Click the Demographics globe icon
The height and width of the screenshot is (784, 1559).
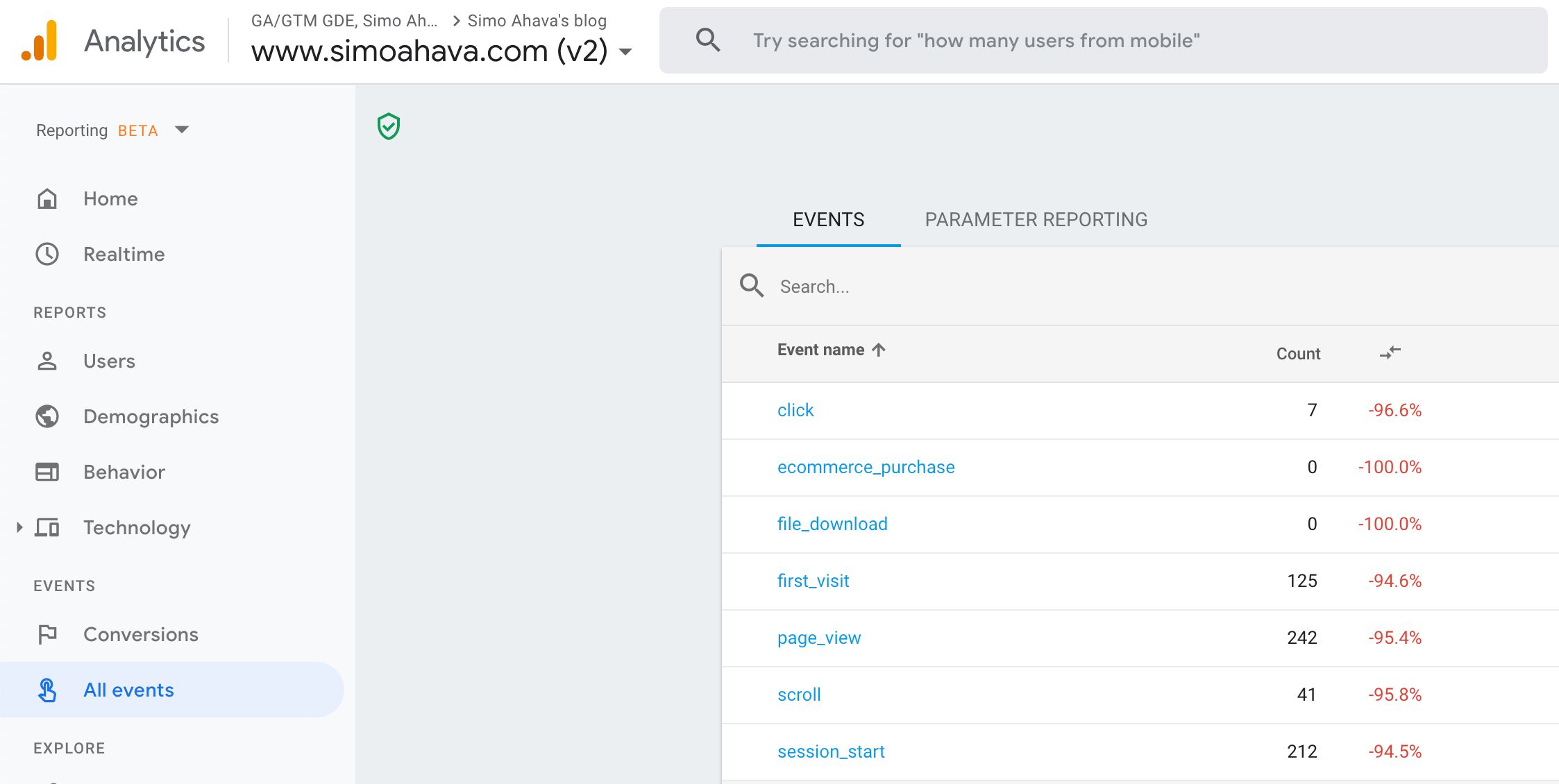(47, 417)
